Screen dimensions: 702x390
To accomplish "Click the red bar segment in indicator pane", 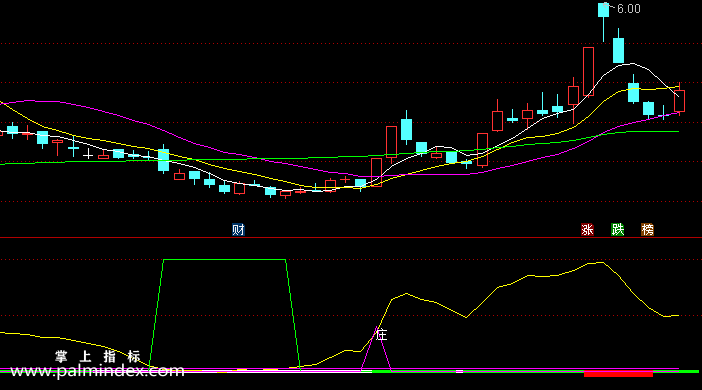I will 618,373.
